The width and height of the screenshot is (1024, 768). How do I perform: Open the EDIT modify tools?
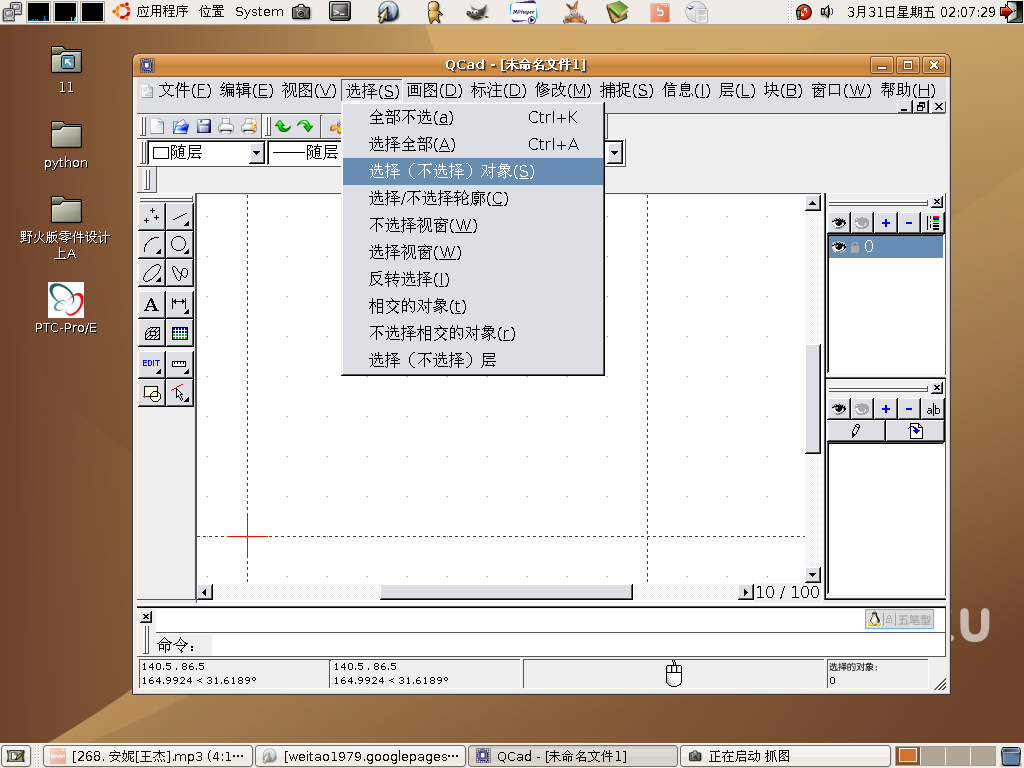152,364
